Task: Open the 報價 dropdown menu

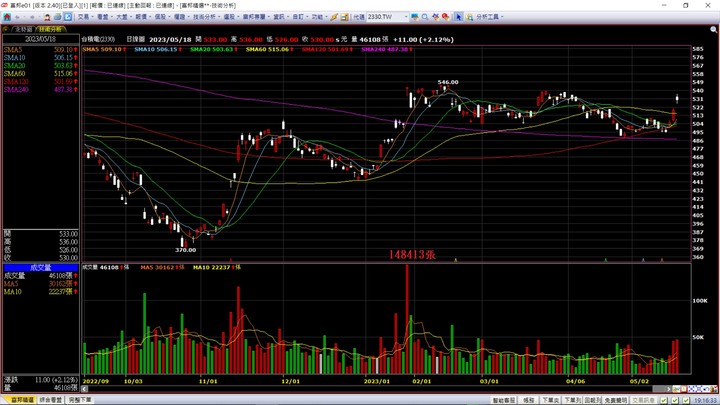Action: pos(144,17)
